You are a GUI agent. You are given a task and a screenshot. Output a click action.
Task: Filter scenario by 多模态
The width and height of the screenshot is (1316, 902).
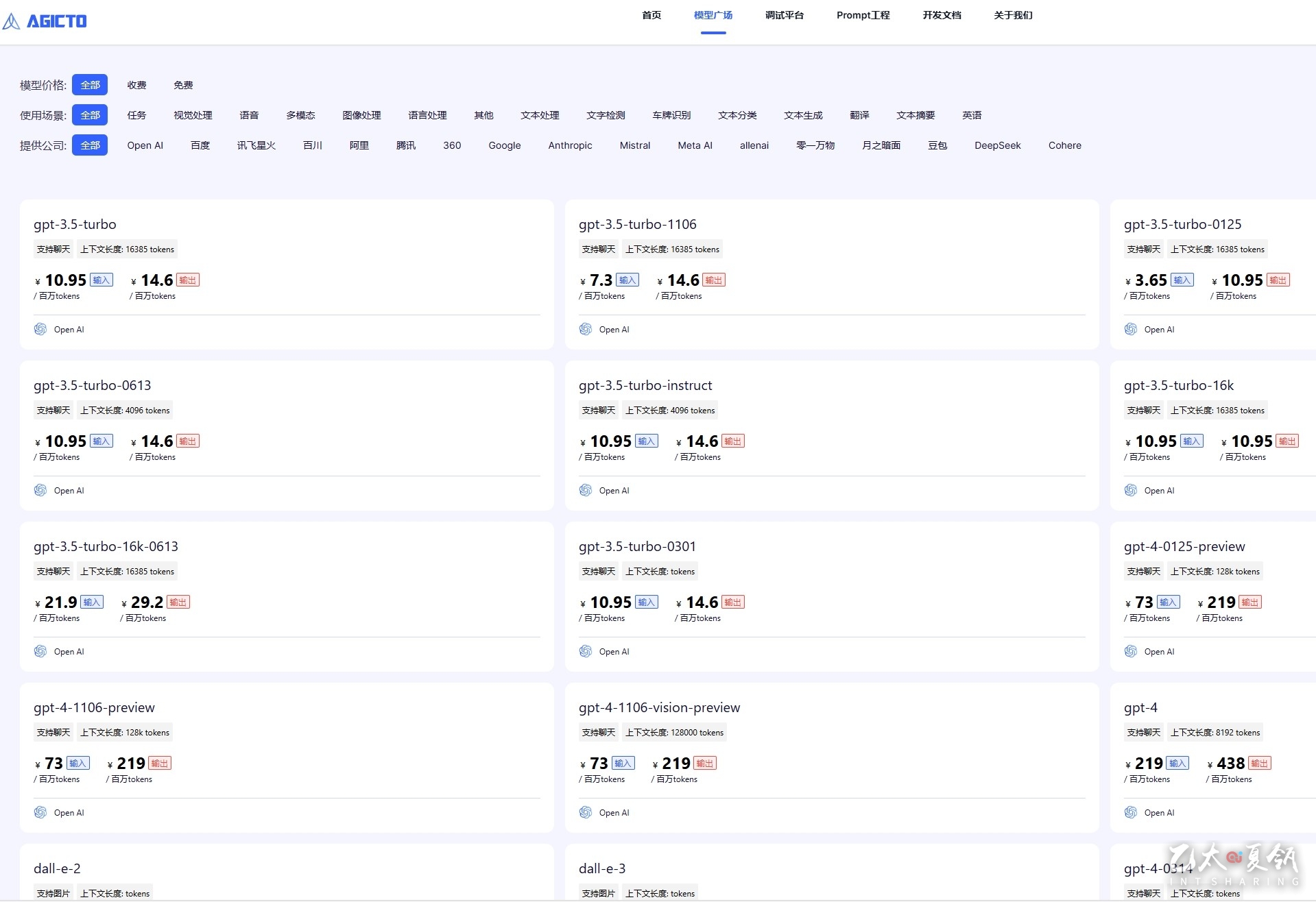coord(300,115)
